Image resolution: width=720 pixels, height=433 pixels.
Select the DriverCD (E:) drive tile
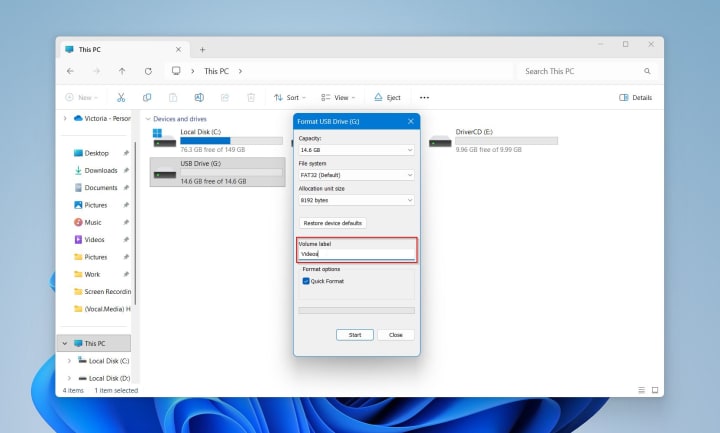click(x=493, y=141)
